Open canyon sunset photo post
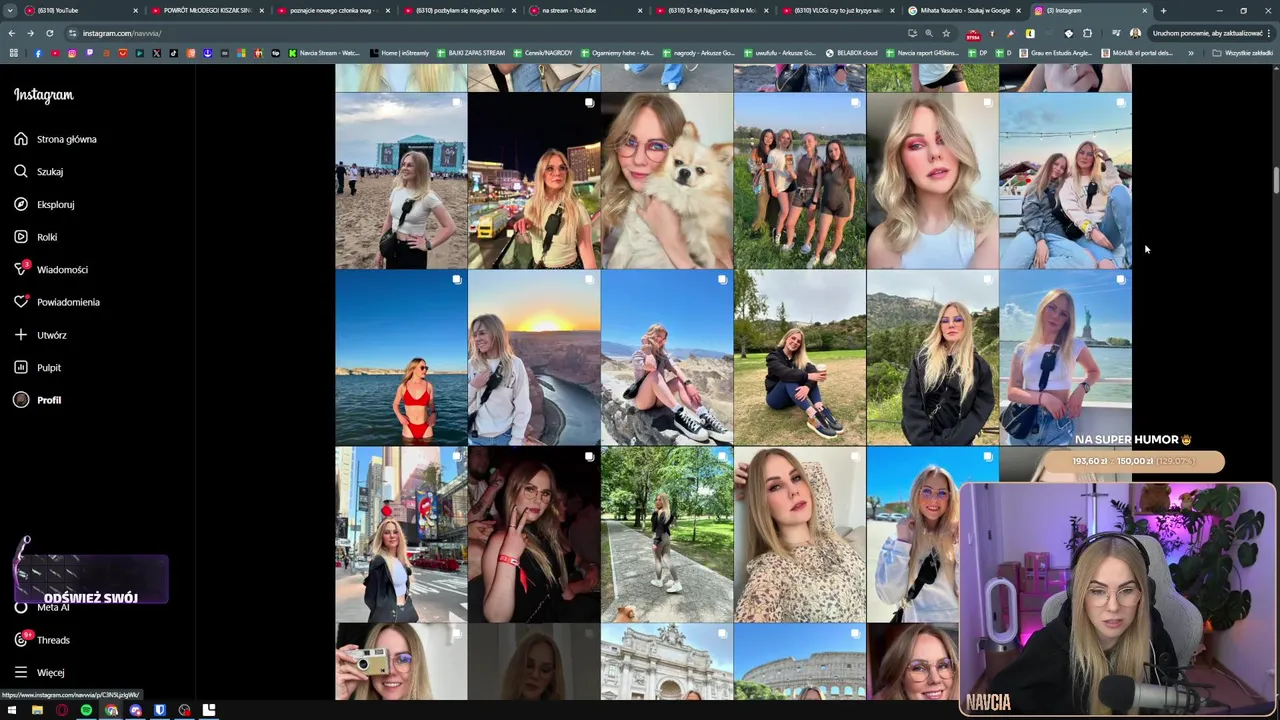This screenshot has width=1280, height=720. (x=534, y=357)
